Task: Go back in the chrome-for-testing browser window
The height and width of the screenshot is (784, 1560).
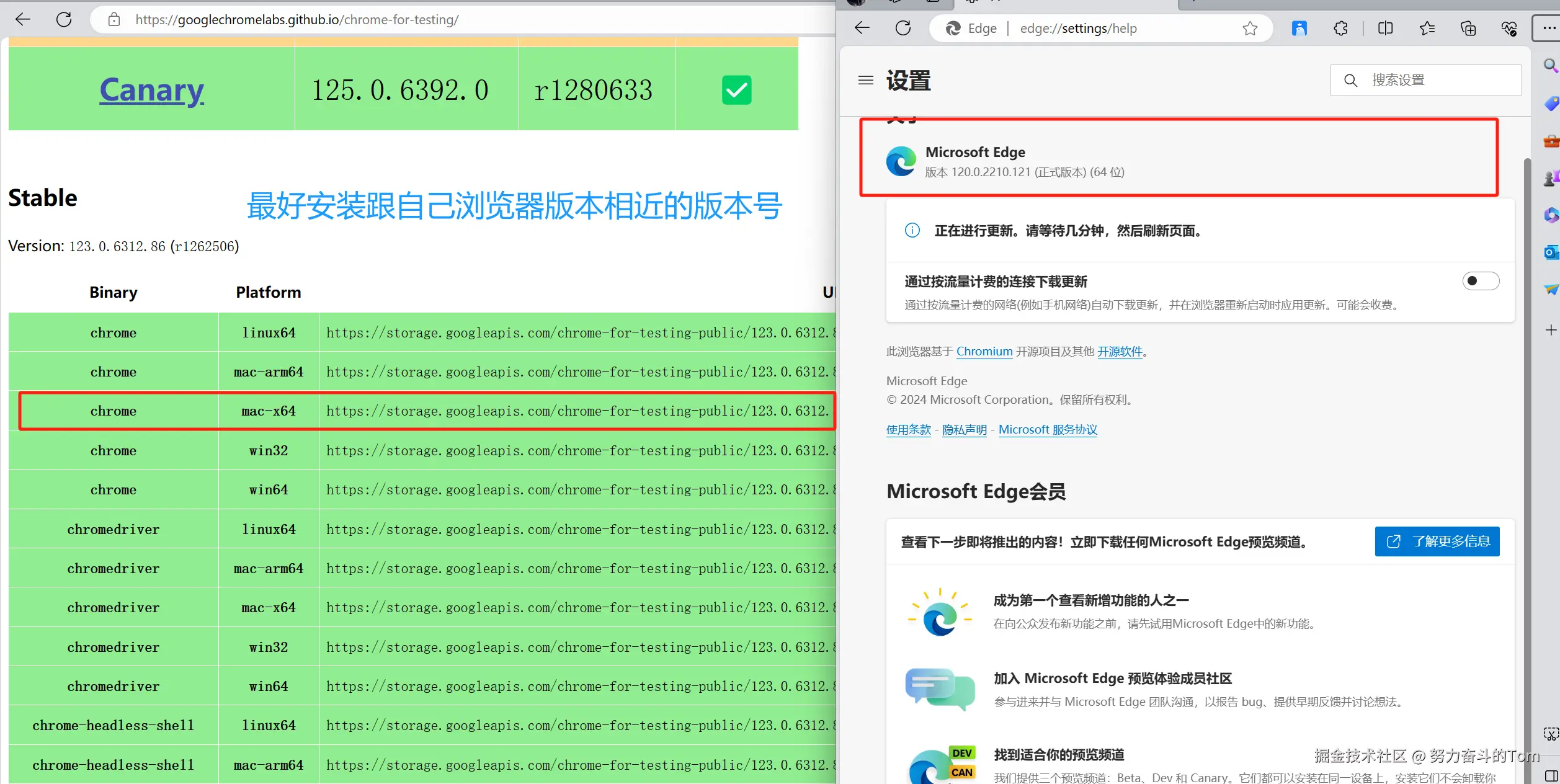Action: tap(23, 20)
